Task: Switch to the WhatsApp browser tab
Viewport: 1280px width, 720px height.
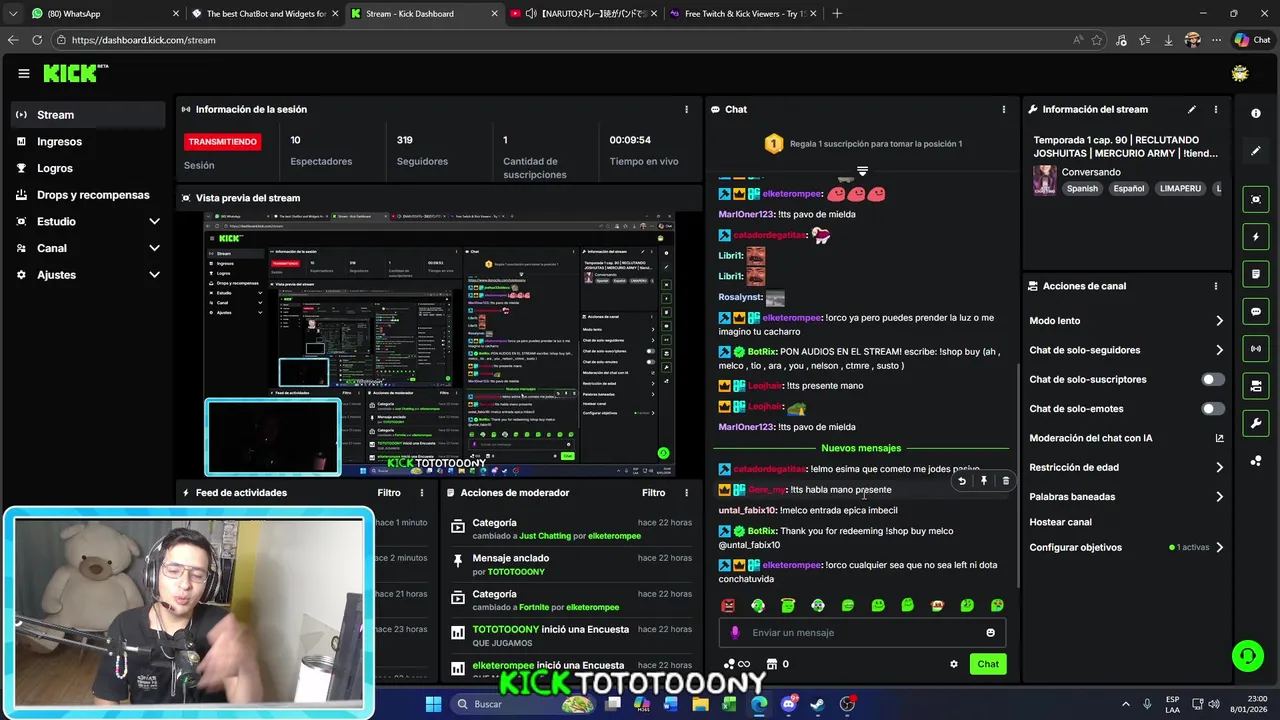Action: tap(104, 14)
